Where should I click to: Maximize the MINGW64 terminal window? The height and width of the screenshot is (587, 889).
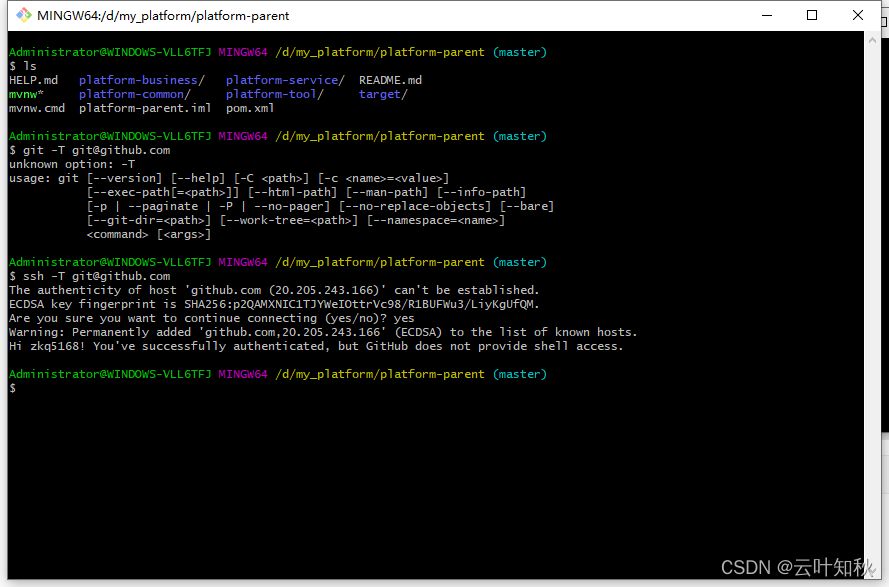coord(812,15)
